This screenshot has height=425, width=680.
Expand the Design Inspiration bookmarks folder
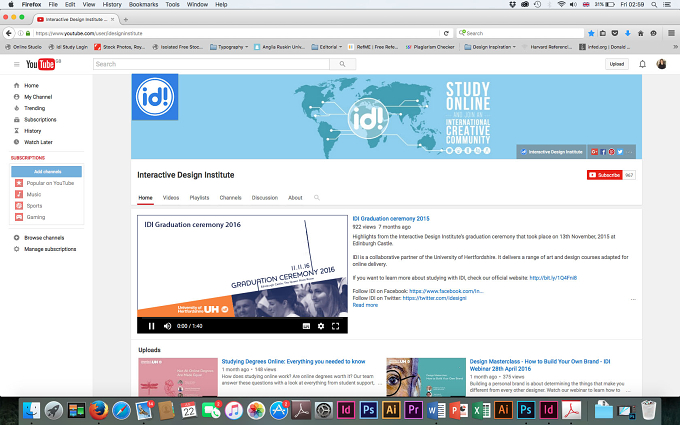pos(490,47)
